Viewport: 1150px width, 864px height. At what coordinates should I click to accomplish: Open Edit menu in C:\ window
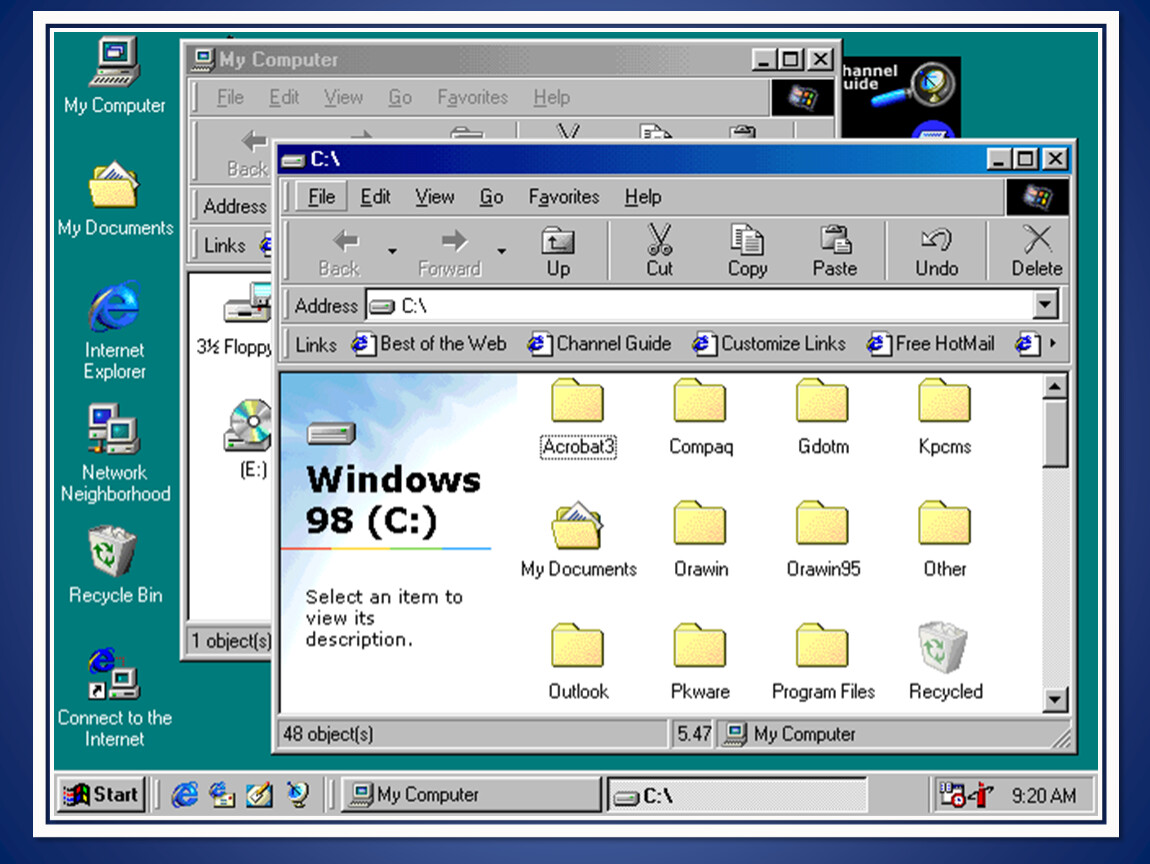pos(375,197)
